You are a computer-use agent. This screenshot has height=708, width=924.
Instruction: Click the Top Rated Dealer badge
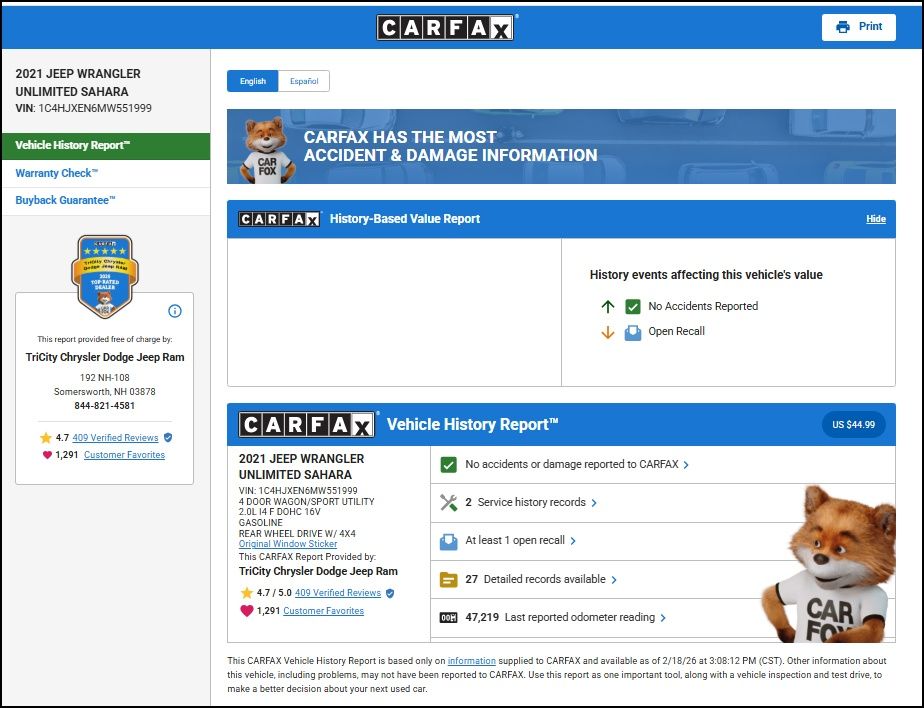[x=105, y=275]
